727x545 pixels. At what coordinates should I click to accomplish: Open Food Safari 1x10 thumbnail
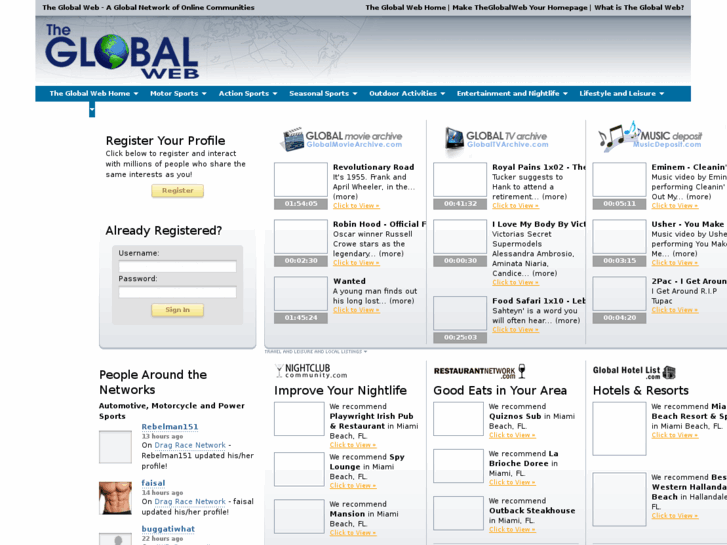(x=460, y=313)
